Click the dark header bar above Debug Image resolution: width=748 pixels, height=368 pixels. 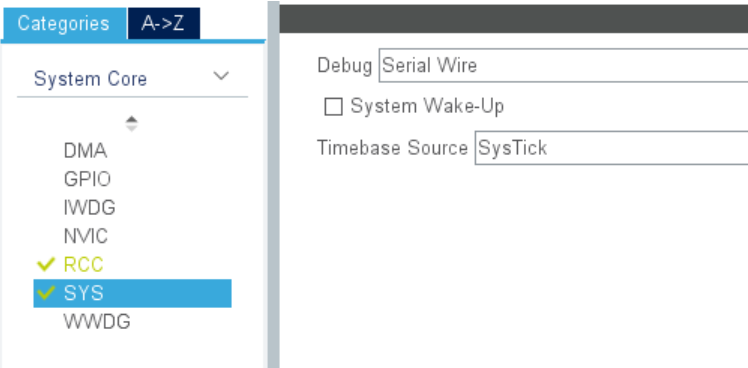click(x=514, y=19)
